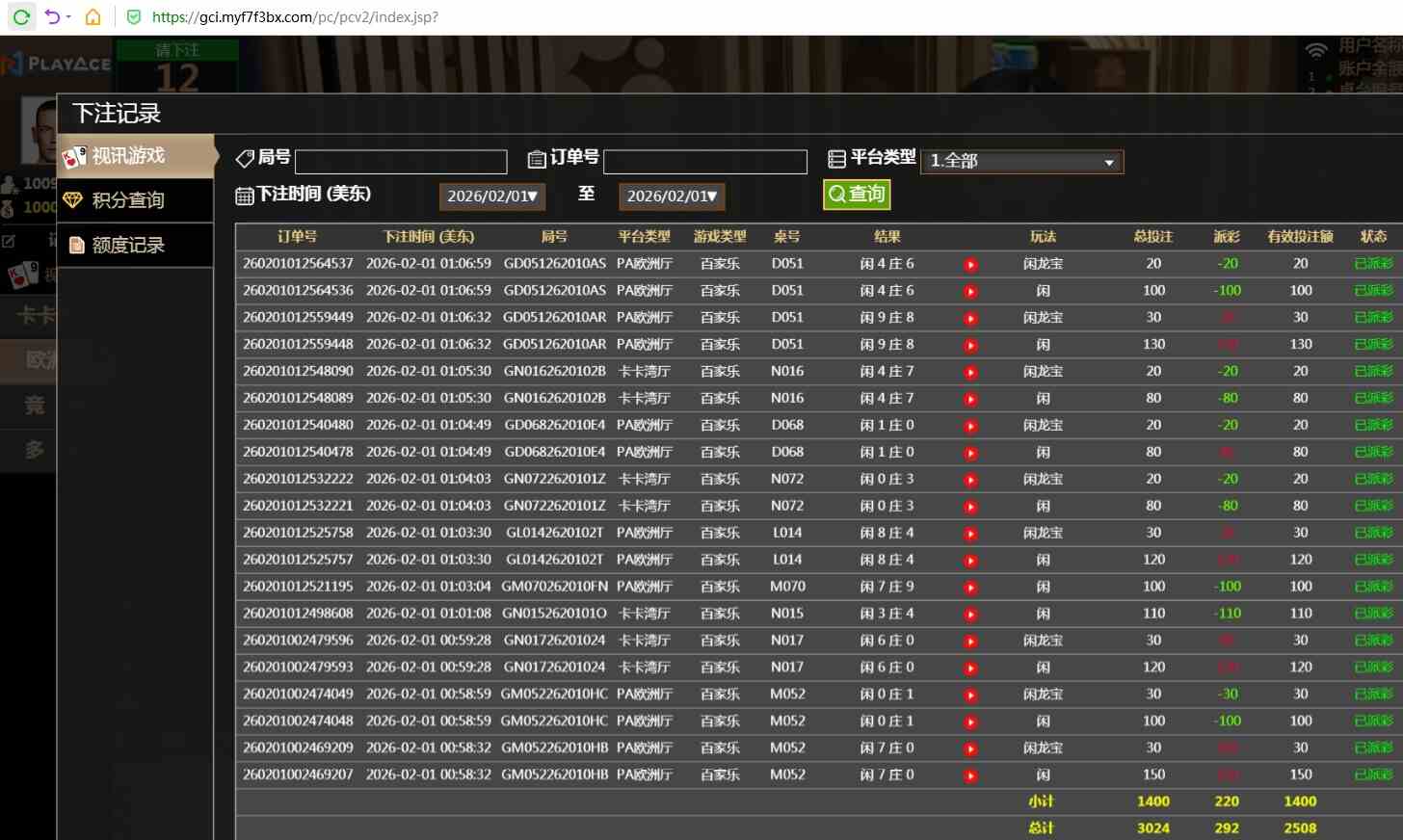The height and width of the screenshot is (840, 1403).
Task: Click the calendar icon beside 下注时间
Action: point(245,196)
